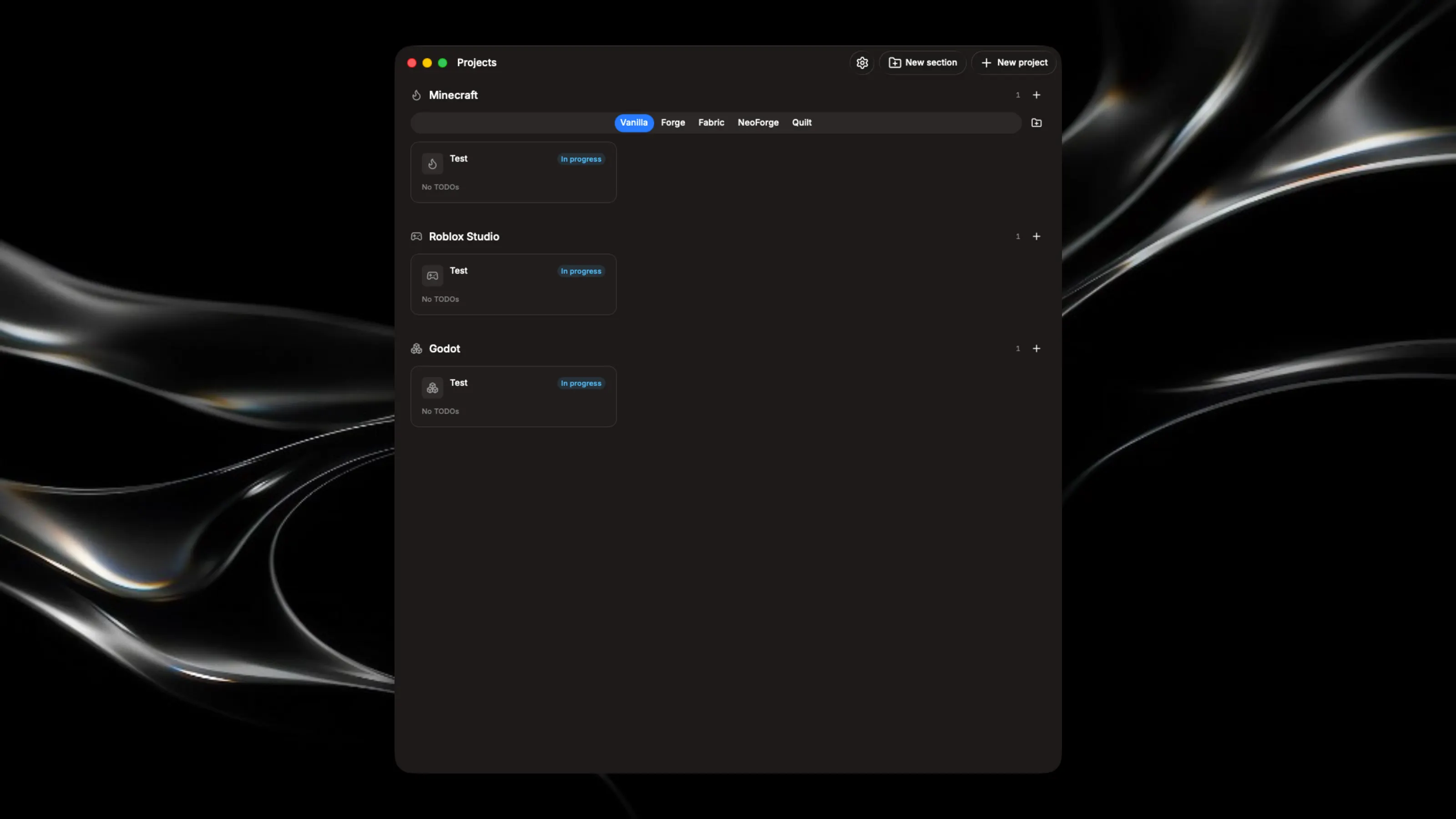The width and height of the screenshot is (1456, 819).
Task: Add a project to the Godot section
Action: [x=1036, y=349]
